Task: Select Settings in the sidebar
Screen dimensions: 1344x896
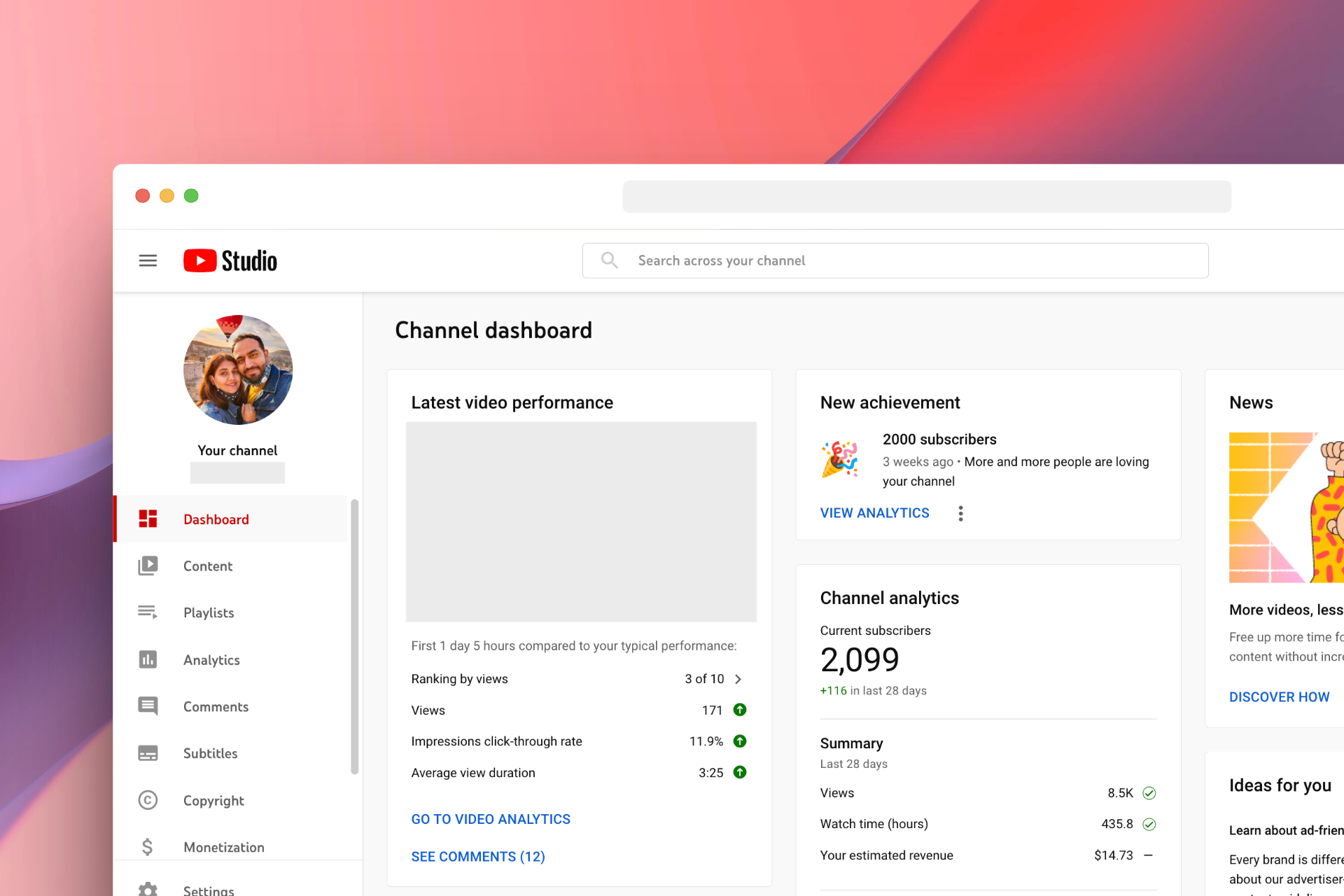Action: click(x=209, y=889)
